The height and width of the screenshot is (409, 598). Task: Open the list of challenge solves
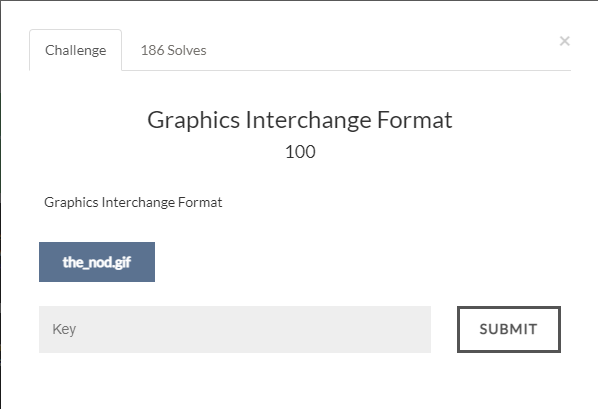click(x=174, y=50)
